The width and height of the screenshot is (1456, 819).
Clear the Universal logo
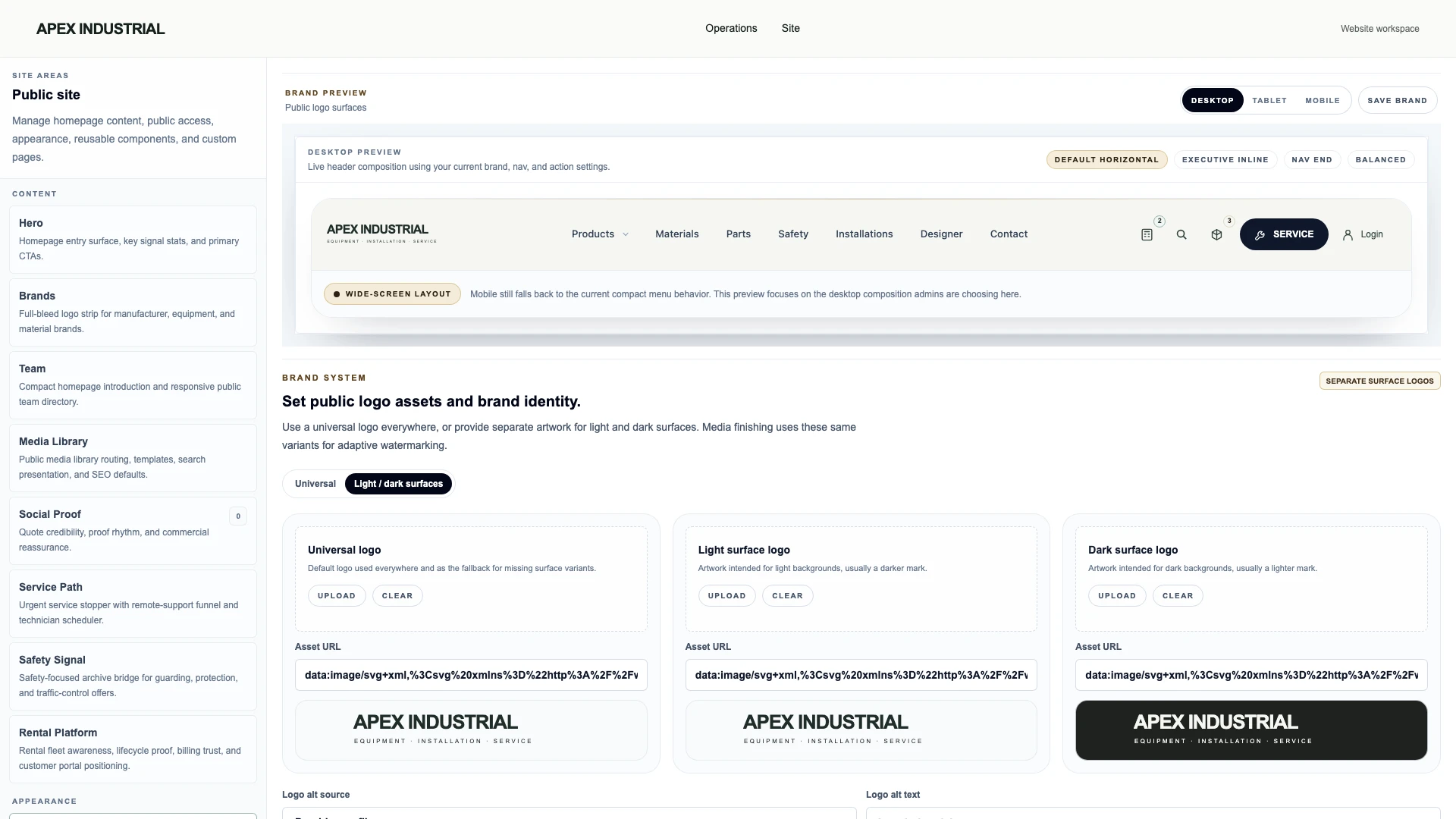point(397,596)
